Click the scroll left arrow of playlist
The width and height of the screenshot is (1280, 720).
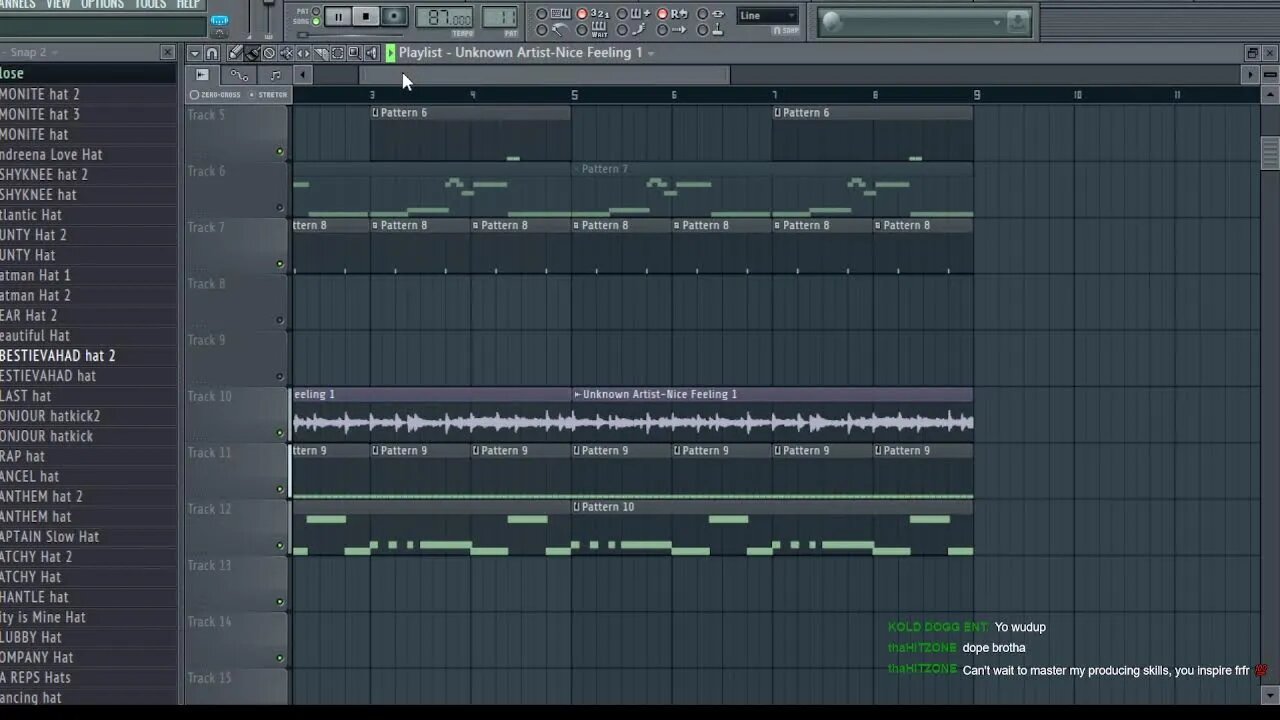tap(302, 75)
